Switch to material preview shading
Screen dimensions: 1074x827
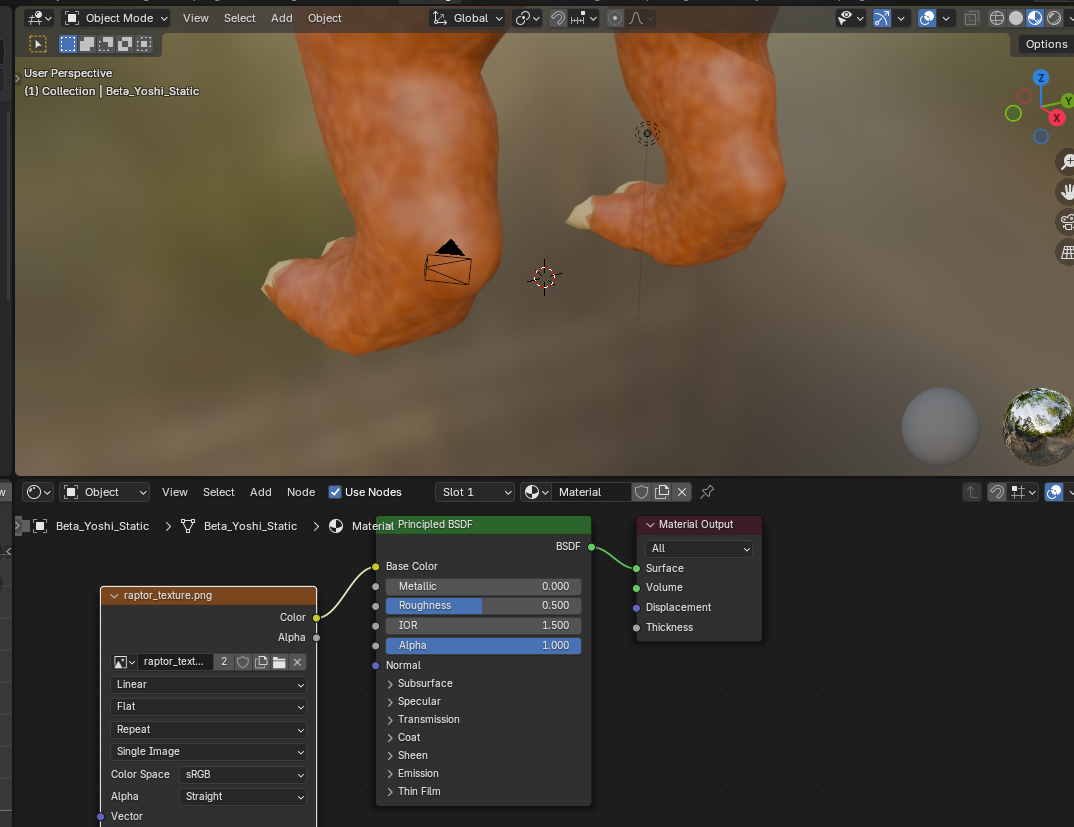(1035, 18)
